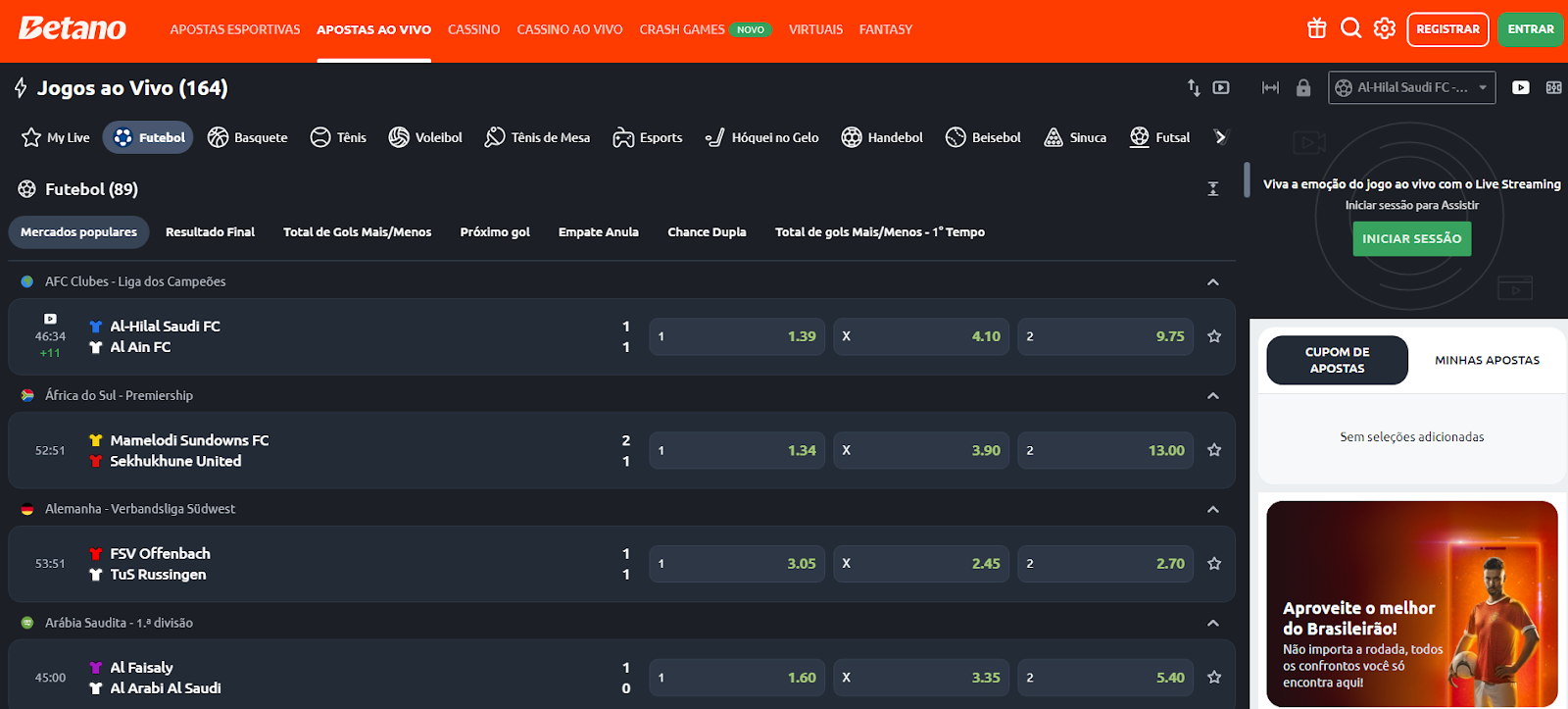Collapse AFC Clubes league section
Viewport: 1568px width, 709px height.
(x=1212, y=282)
